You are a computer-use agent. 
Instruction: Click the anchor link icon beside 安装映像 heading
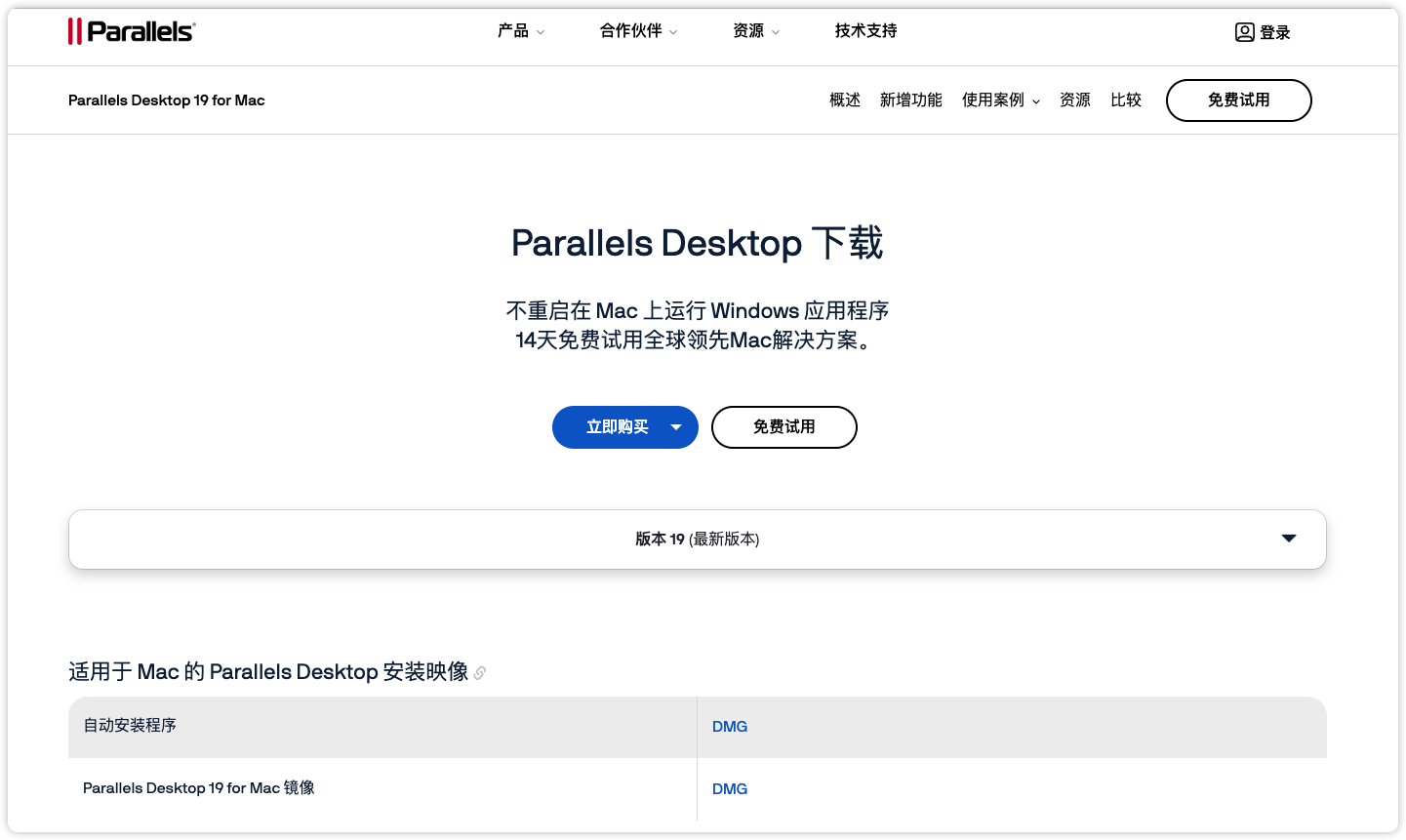[x=479, y=673]
